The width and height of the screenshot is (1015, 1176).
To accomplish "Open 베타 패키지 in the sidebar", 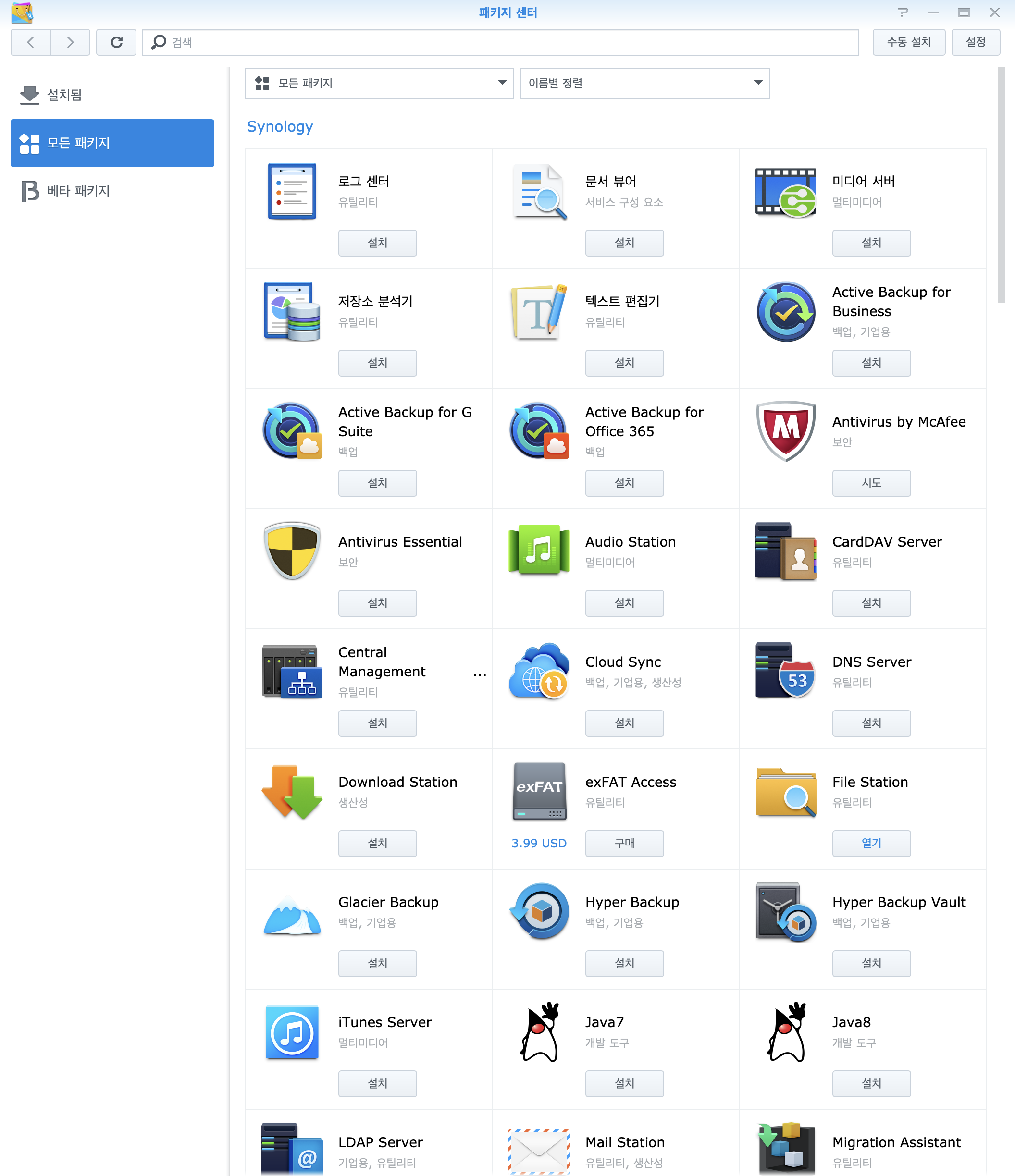I will tap(78, 191).
